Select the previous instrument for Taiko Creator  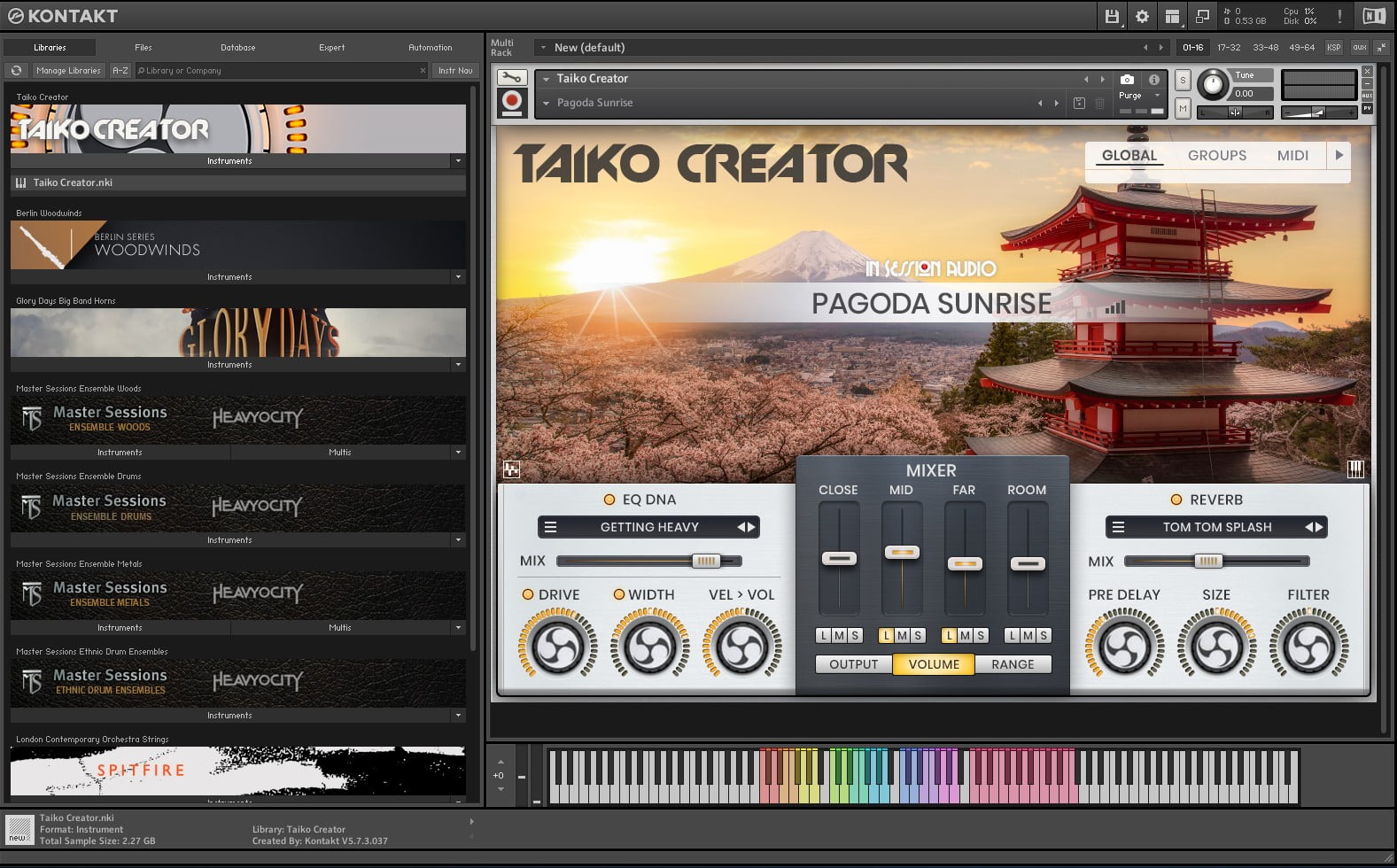point(1086,79)
